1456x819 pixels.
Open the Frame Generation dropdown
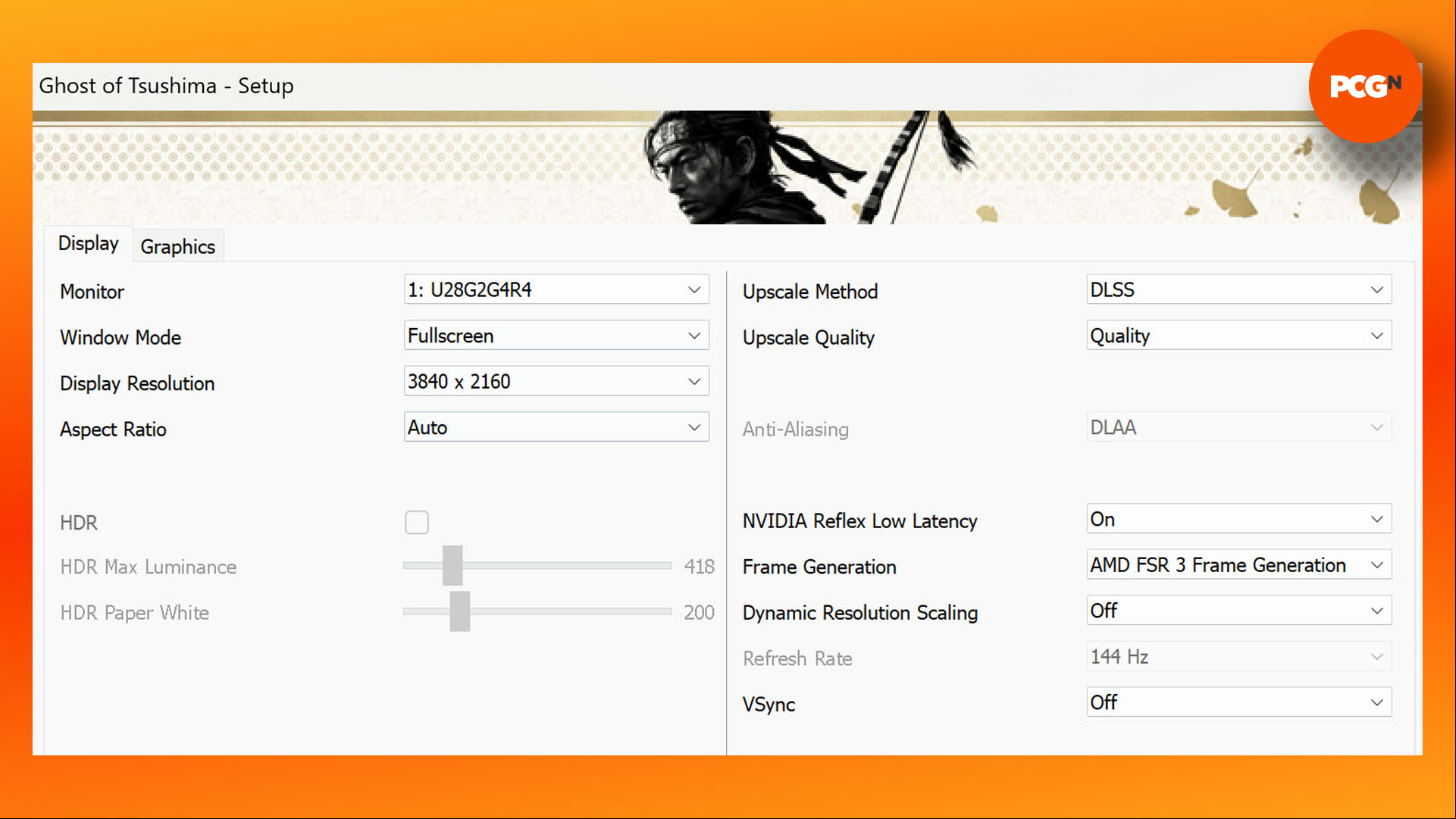(1238, 565)
